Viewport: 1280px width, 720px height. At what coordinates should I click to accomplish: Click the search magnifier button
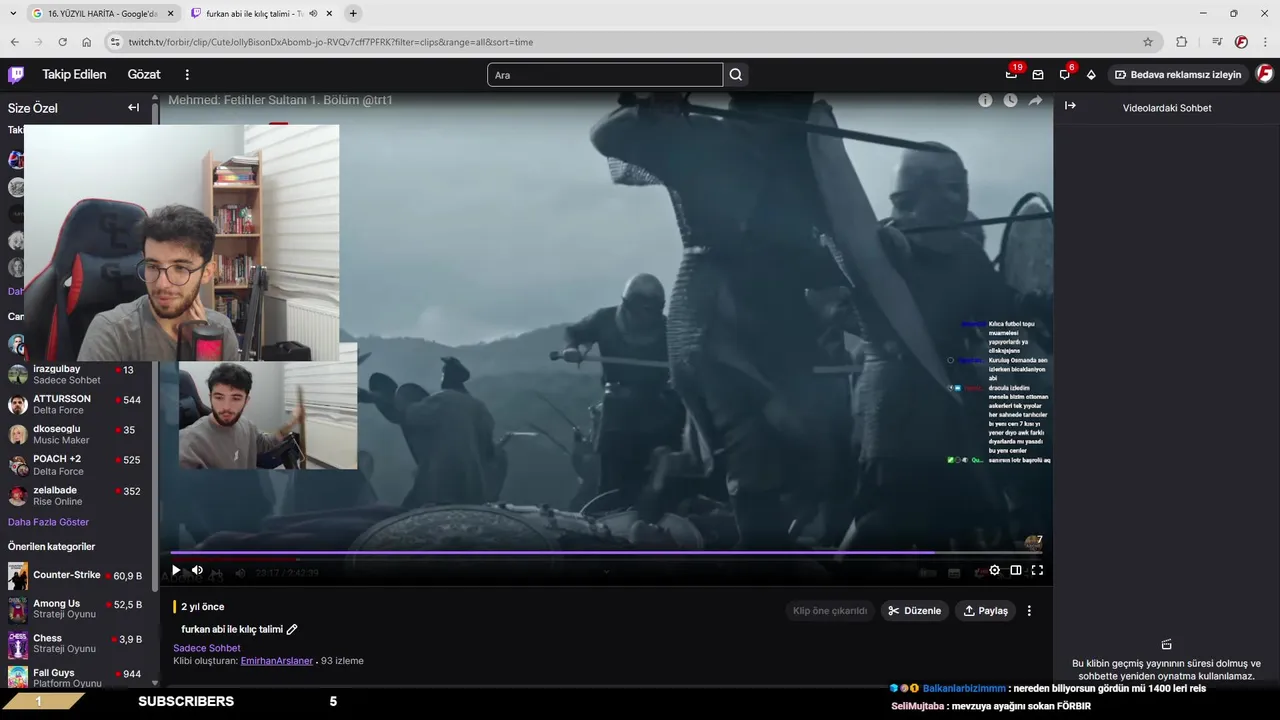pyautogui.click(x=736, y=75)
